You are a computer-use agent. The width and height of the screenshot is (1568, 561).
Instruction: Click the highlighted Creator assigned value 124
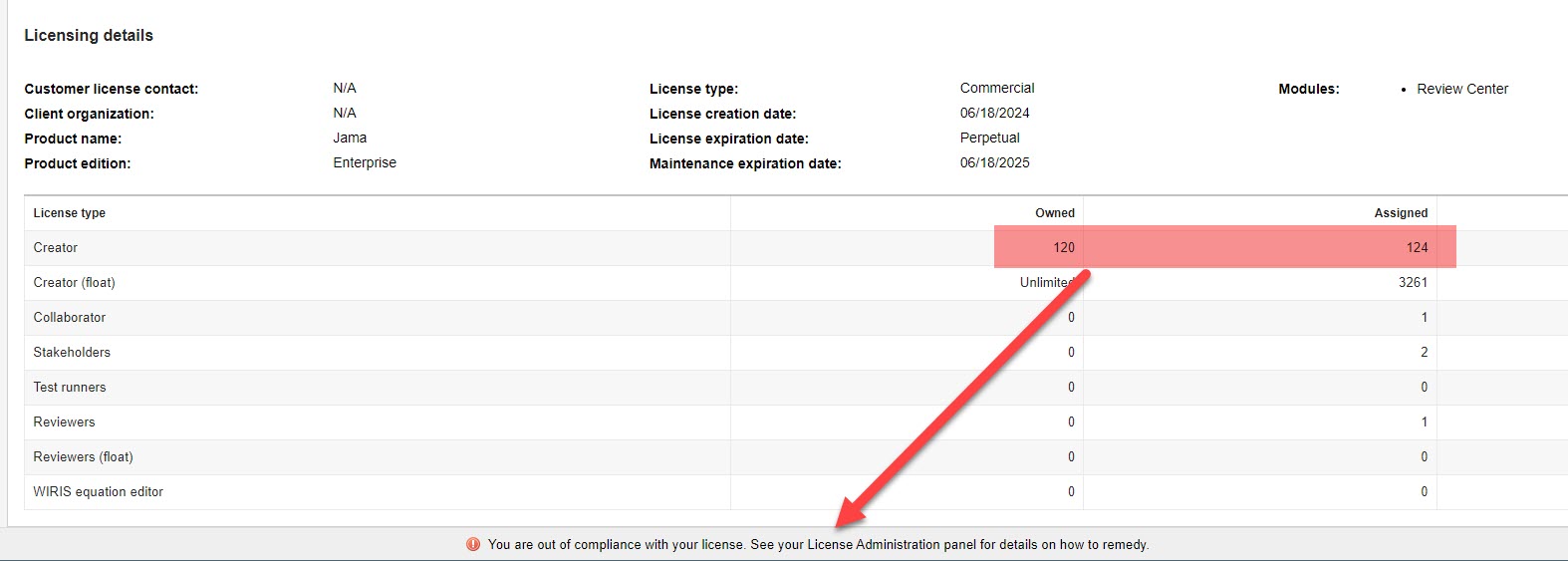pos(1417,248)
